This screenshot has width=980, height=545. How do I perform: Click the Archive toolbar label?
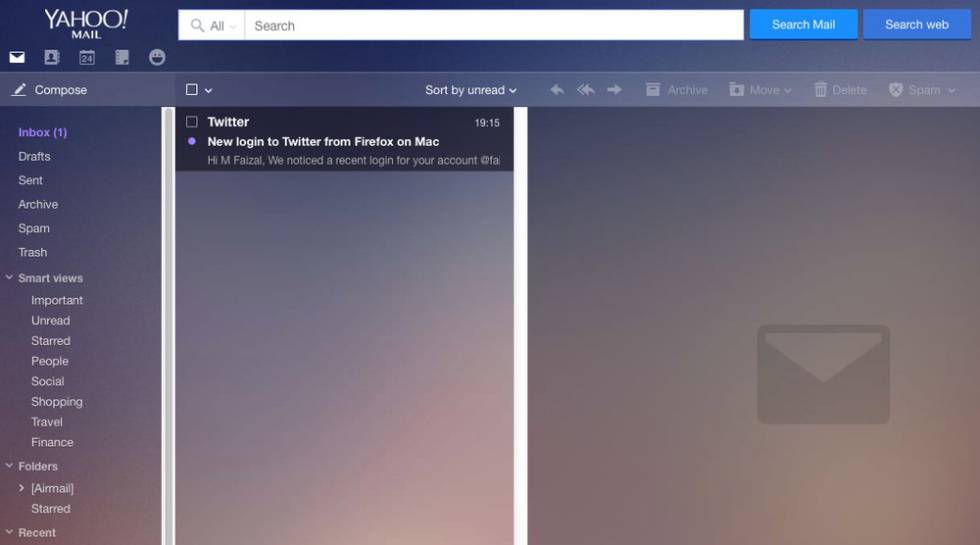(688, 90)
